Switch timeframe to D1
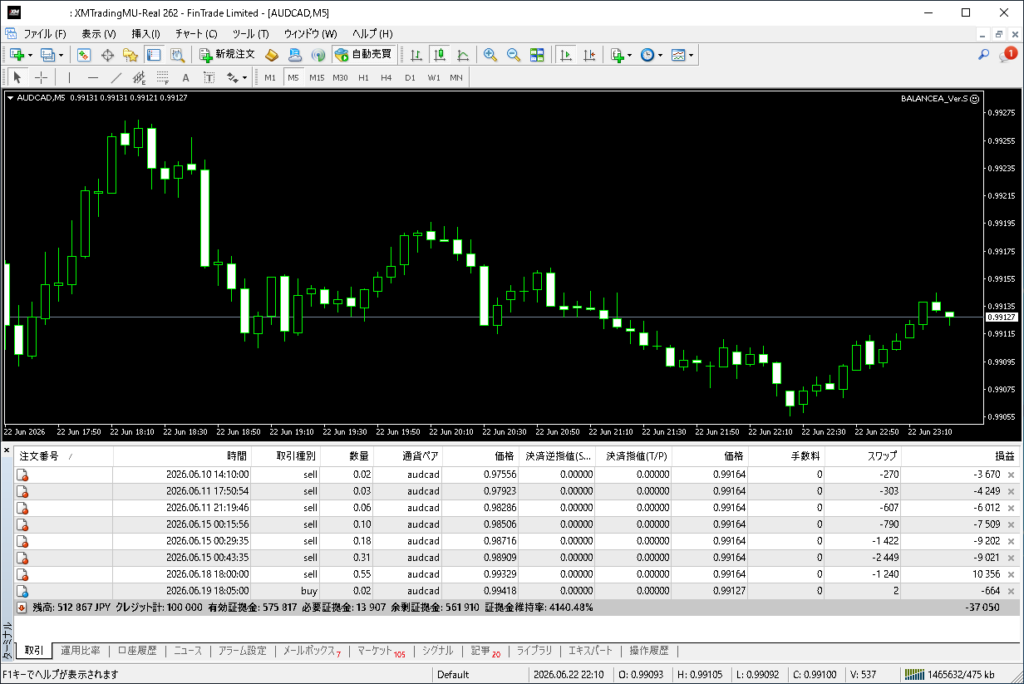The image size is (1024, 684). [x=409, y=78]
